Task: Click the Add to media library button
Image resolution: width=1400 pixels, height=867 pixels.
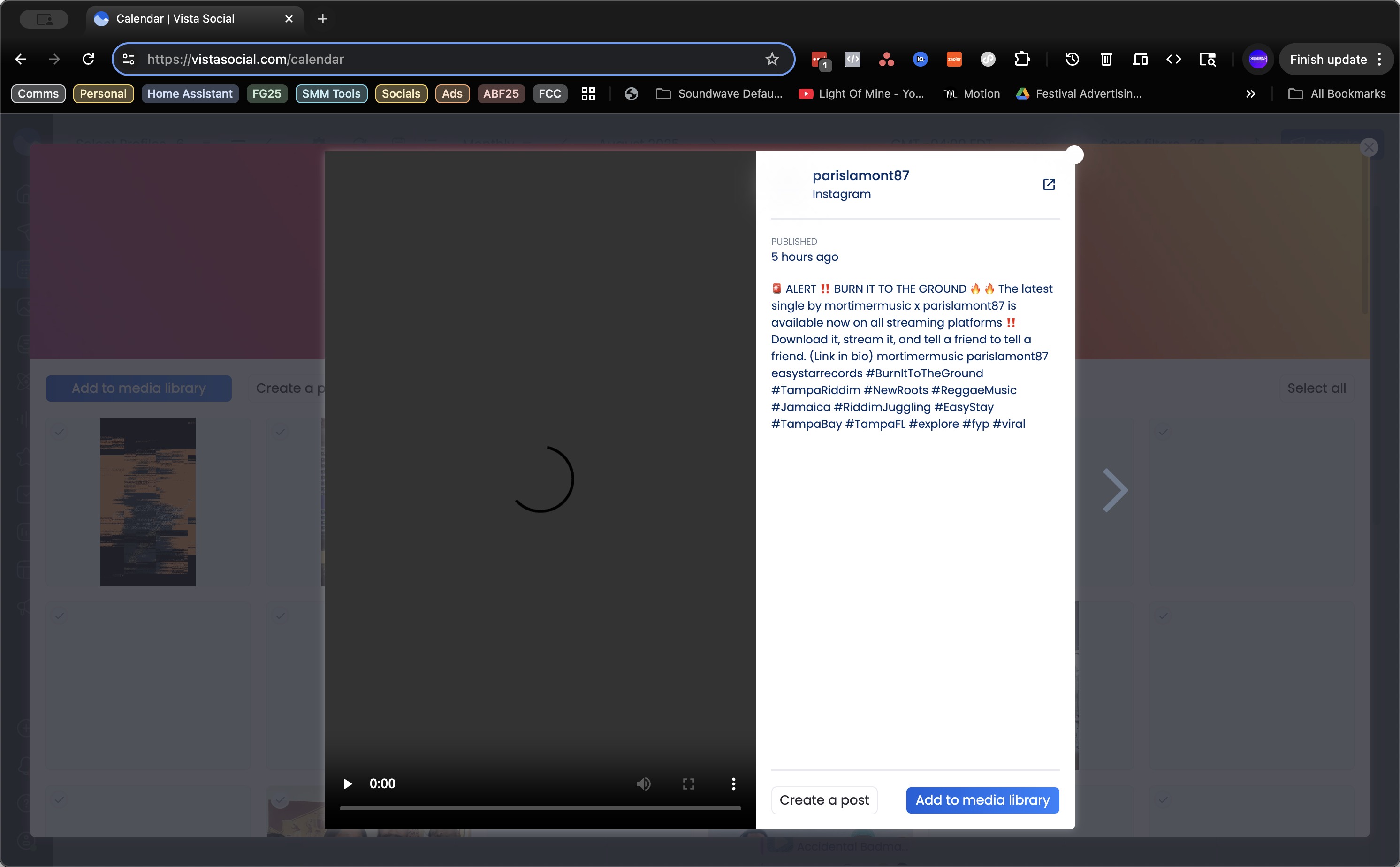Action: (982, 800)
